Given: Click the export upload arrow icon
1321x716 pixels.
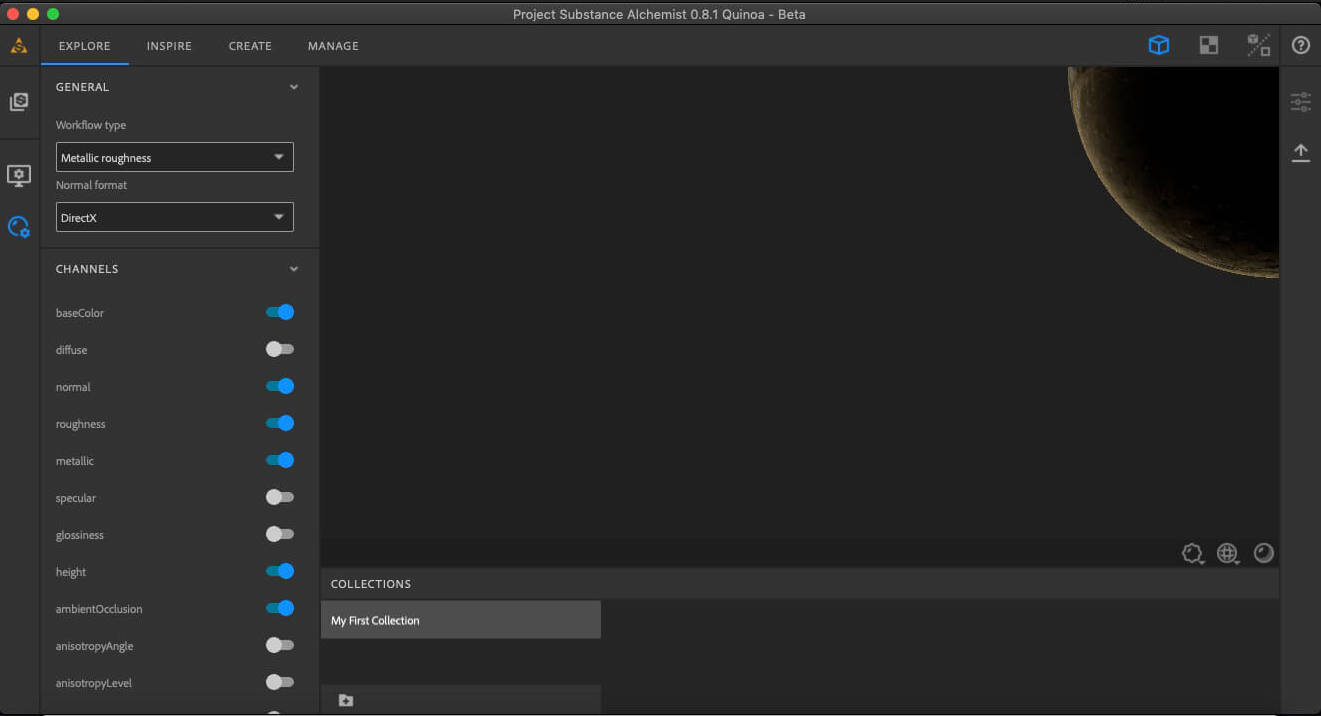Looking at the screenshot, I should pyautogui.click(x=1300, y=152).
